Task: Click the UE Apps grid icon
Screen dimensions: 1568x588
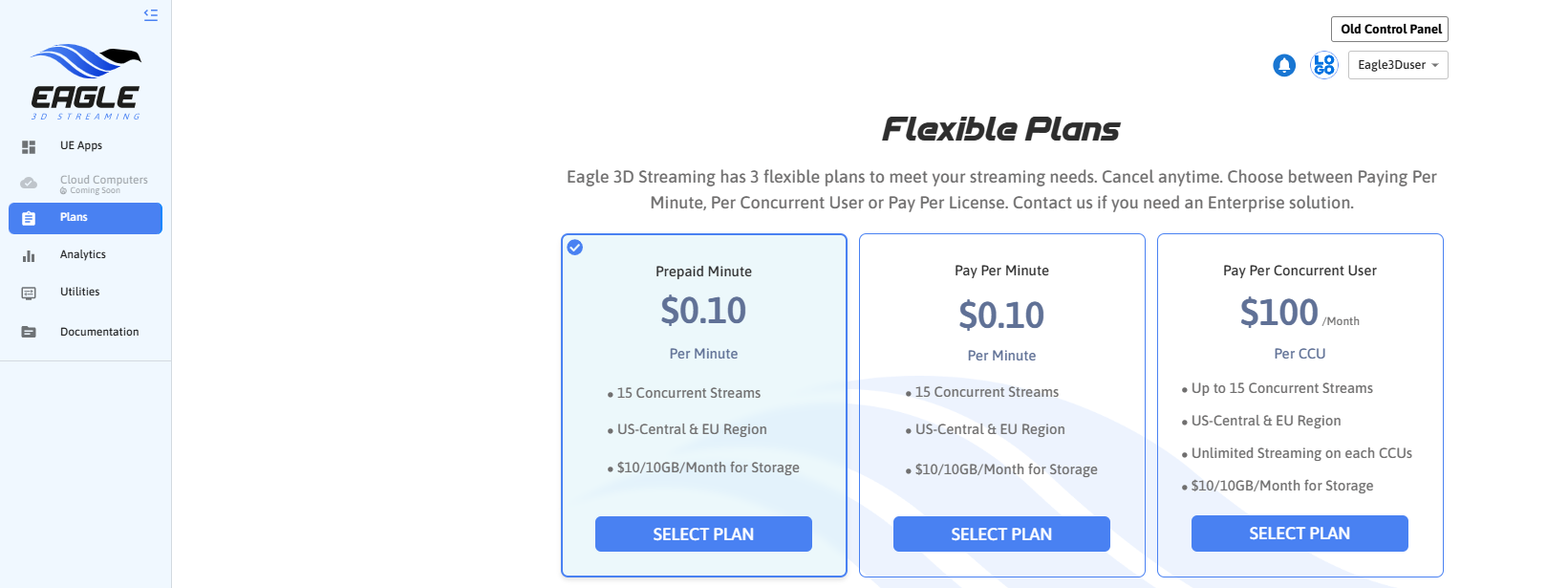Action: tap(29, 146)
